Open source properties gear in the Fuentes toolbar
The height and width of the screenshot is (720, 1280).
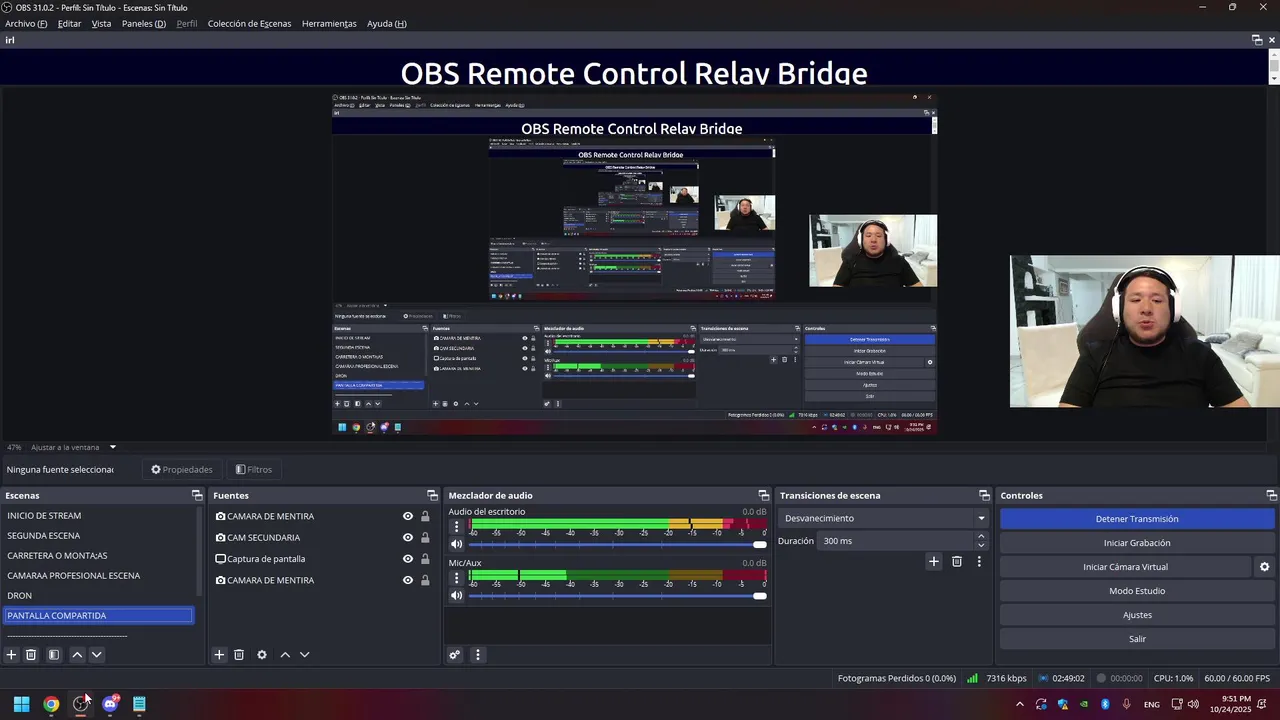262,655
